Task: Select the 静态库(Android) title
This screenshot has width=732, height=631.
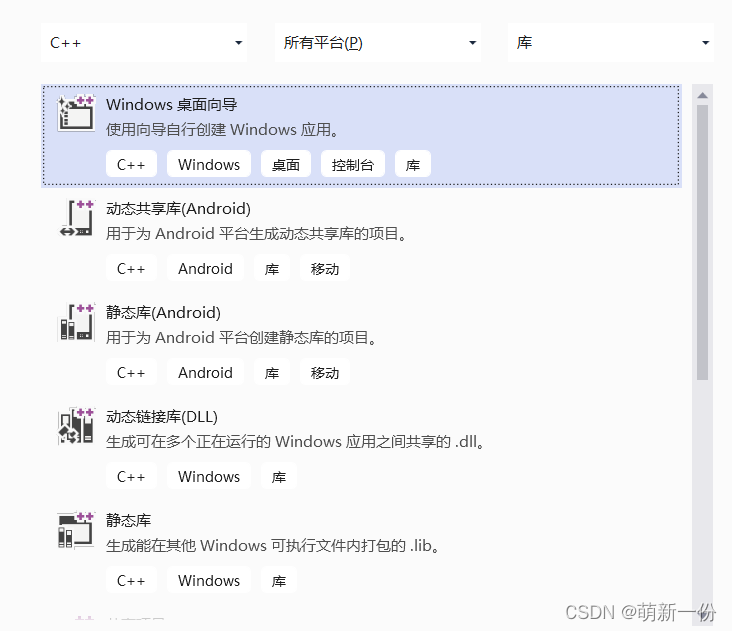Action: point(163,313)
